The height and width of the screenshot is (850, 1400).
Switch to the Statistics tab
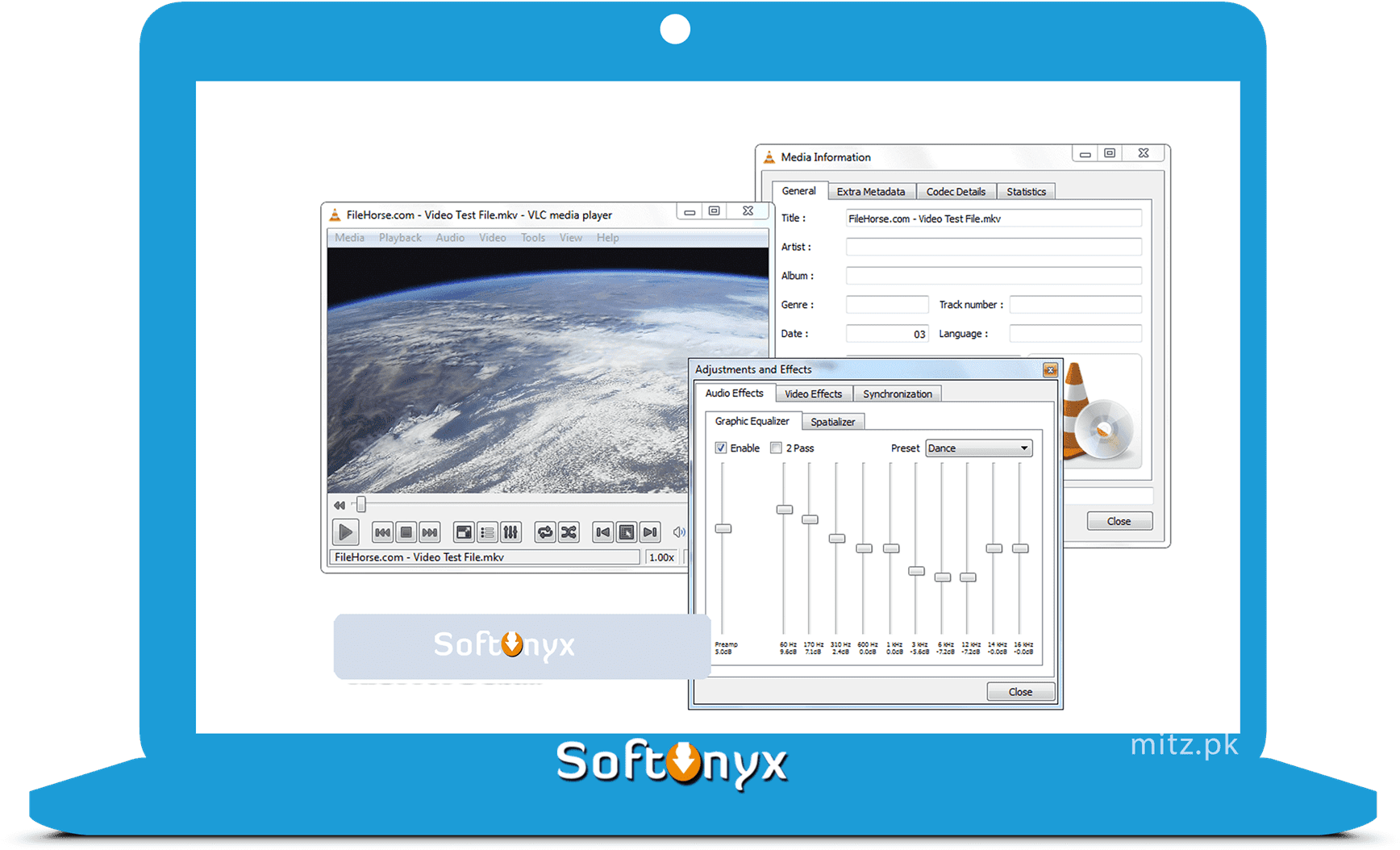[1026, 192]
